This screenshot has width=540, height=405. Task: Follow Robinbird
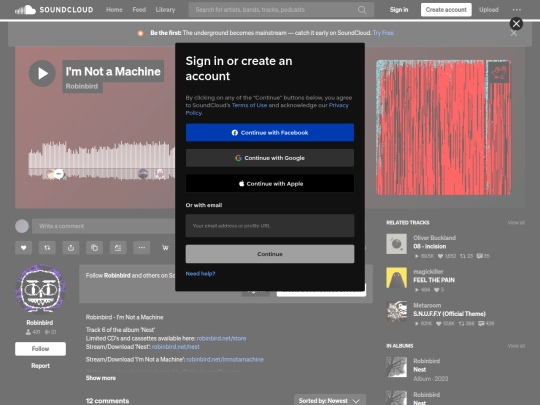pos(40,349)
